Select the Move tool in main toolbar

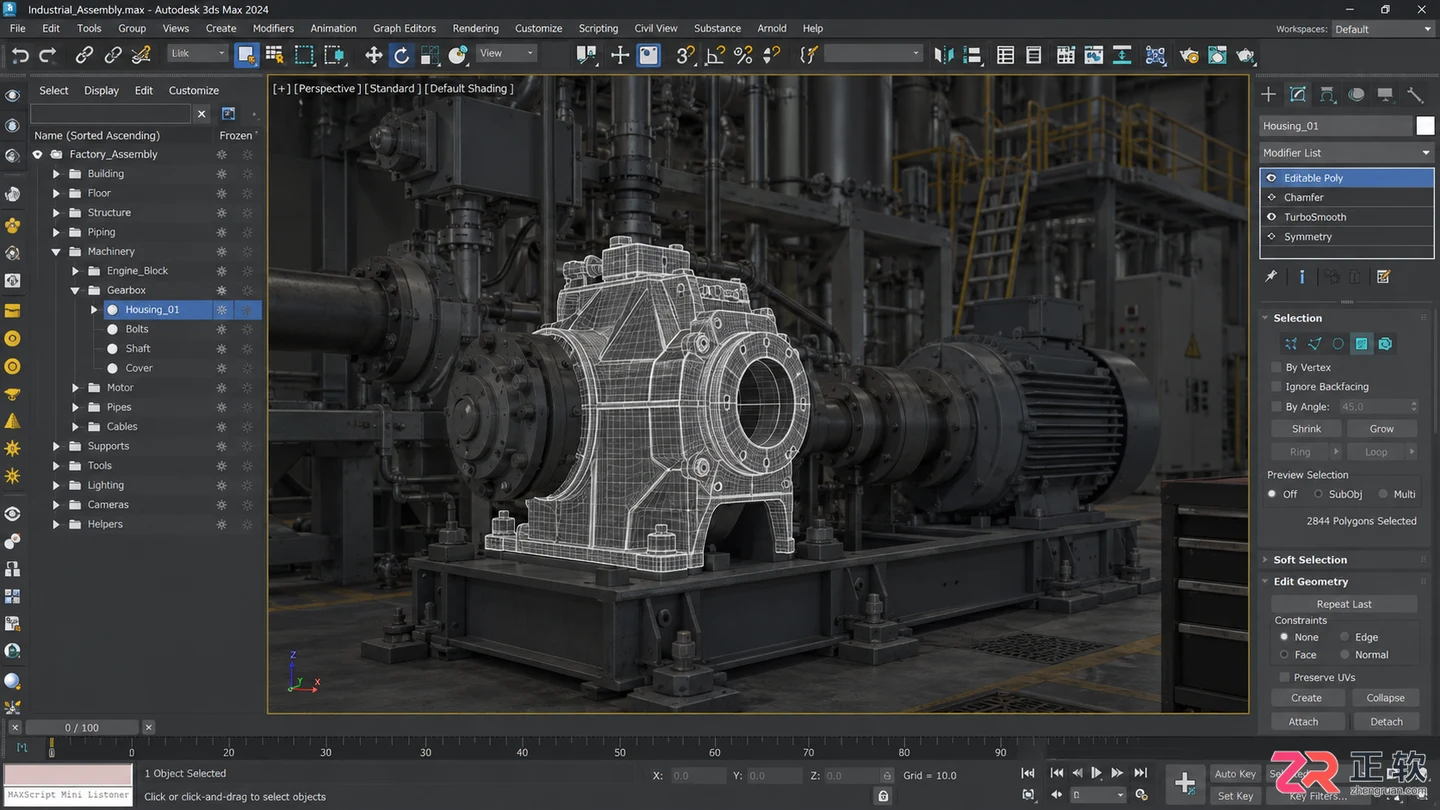coord(374,55)
